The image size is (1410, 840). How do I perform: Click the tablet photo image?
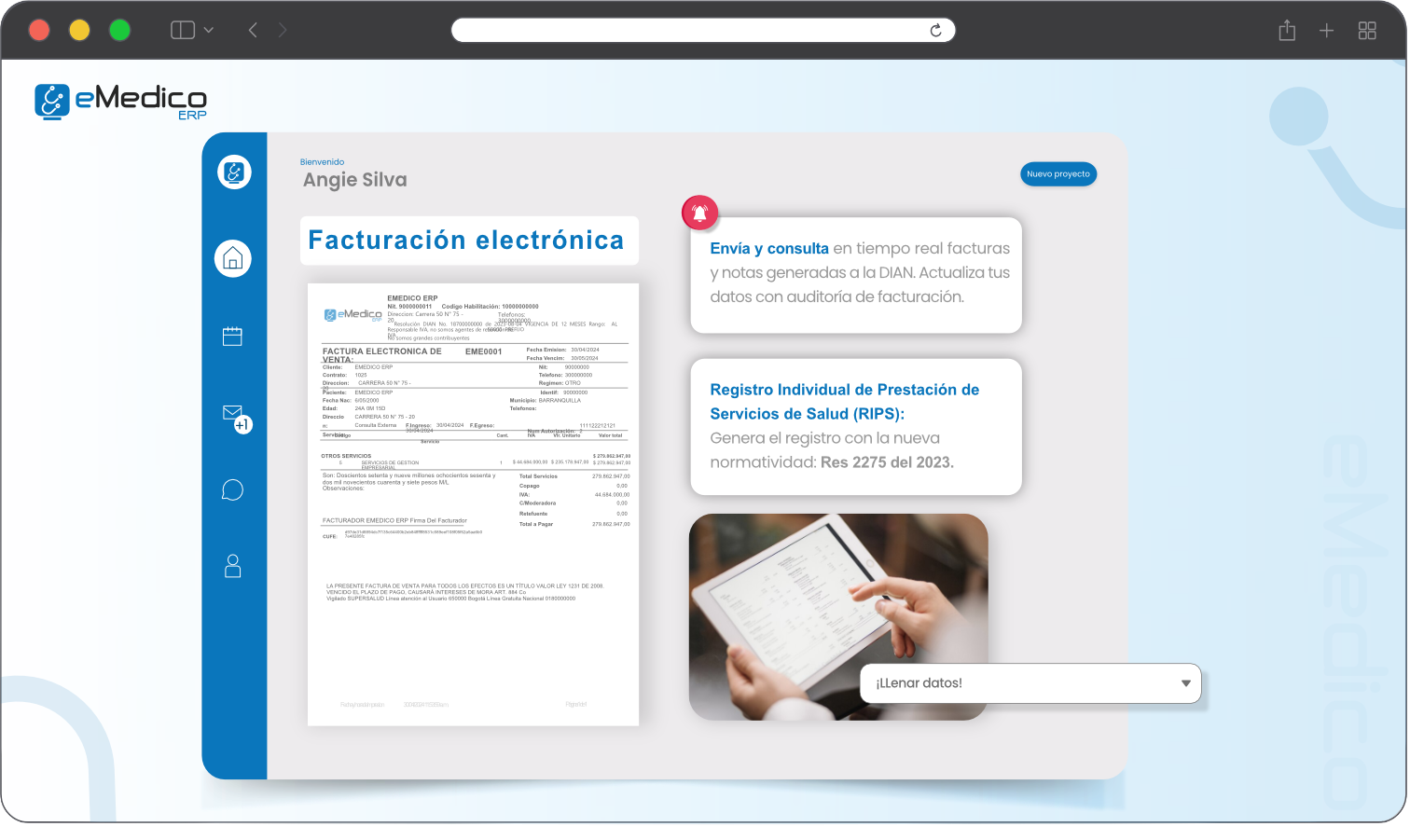[x=838, y=617]
